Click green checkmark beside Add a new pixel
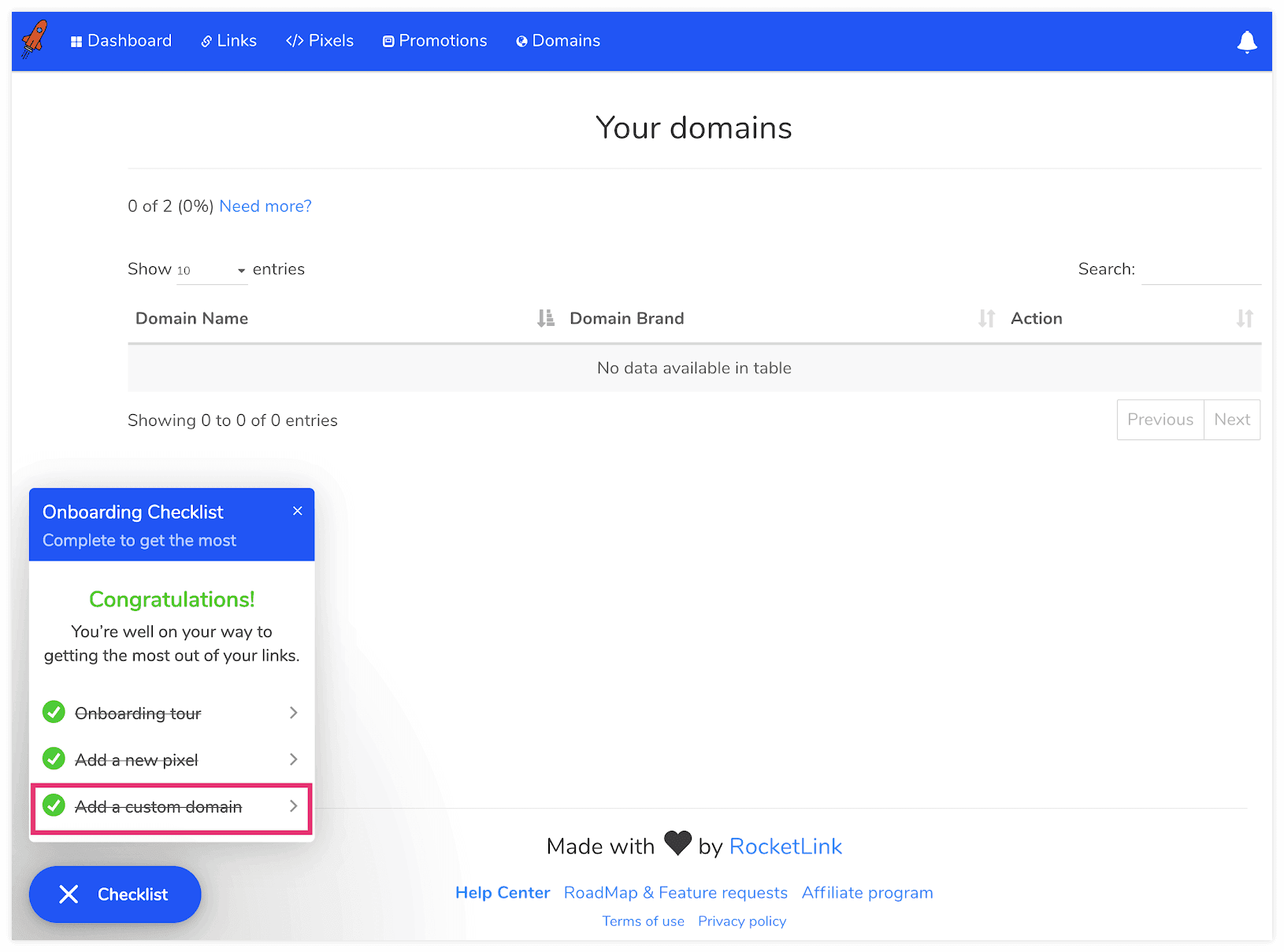The width and height of the screenshot is (1284, 952). (x=54, y=759)
